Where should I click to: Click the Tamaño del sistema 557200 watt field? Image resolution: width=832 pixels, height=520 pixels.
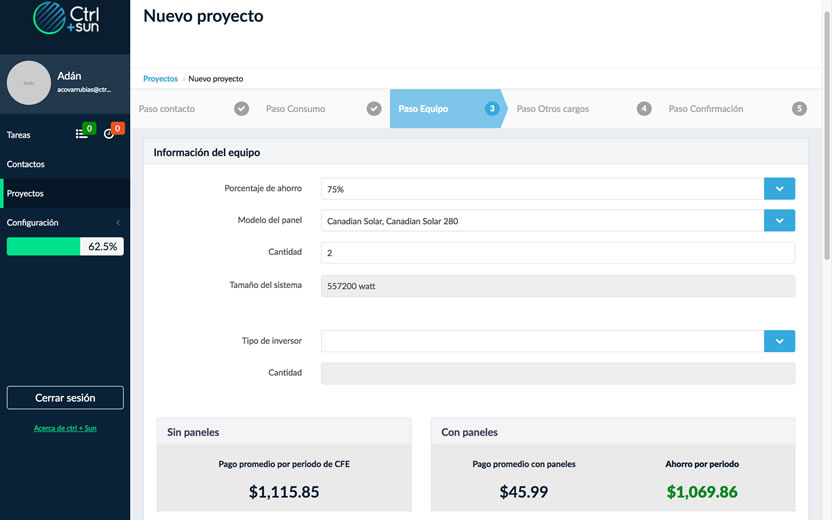coord(558,286)
